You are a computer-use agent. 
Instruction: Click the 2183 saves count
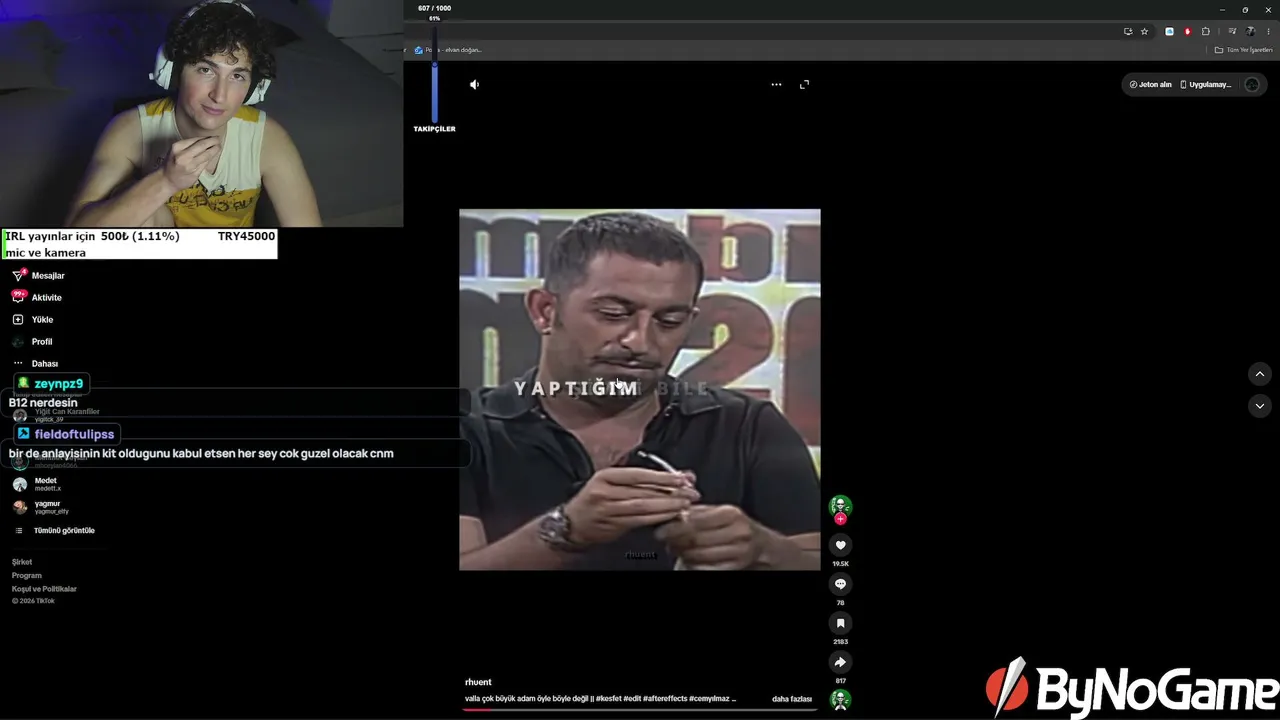tap(840, 642)
